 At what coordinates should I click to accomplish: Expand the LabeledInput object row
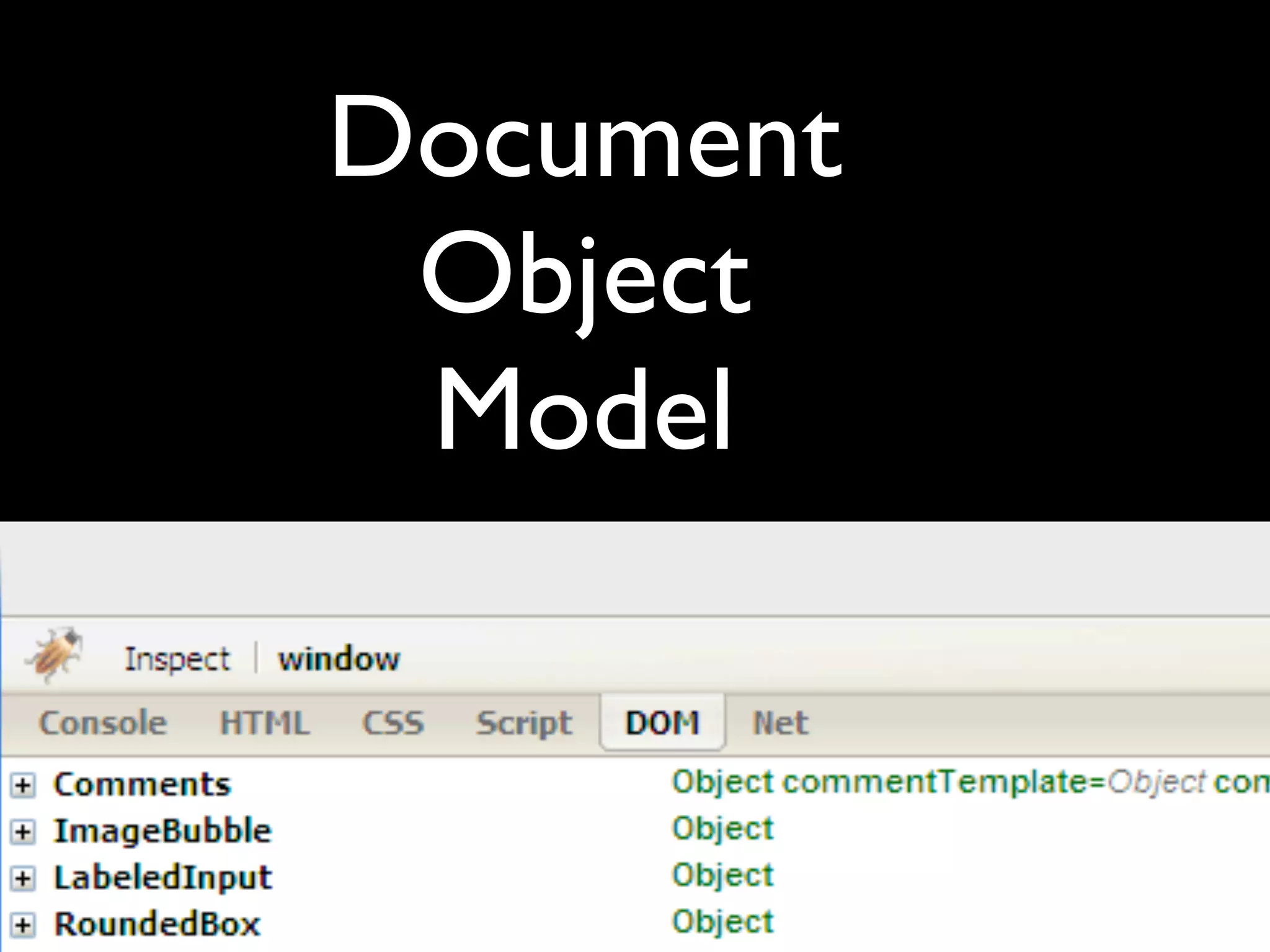[23, 878]
